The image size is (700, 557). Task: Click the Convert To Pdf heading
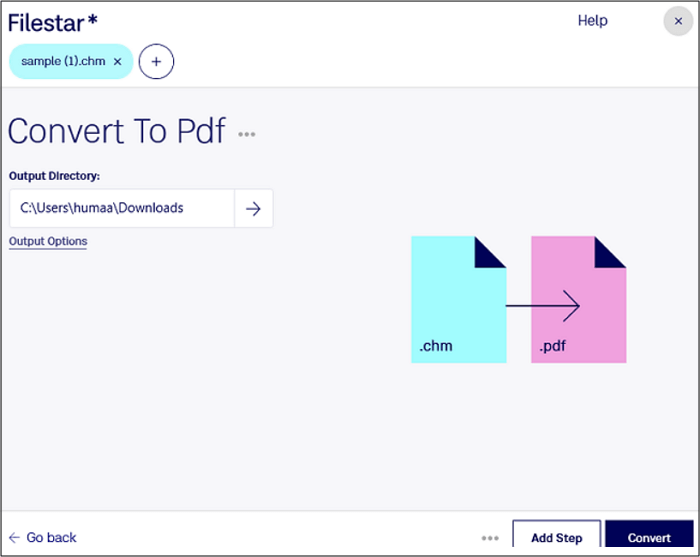117,131
